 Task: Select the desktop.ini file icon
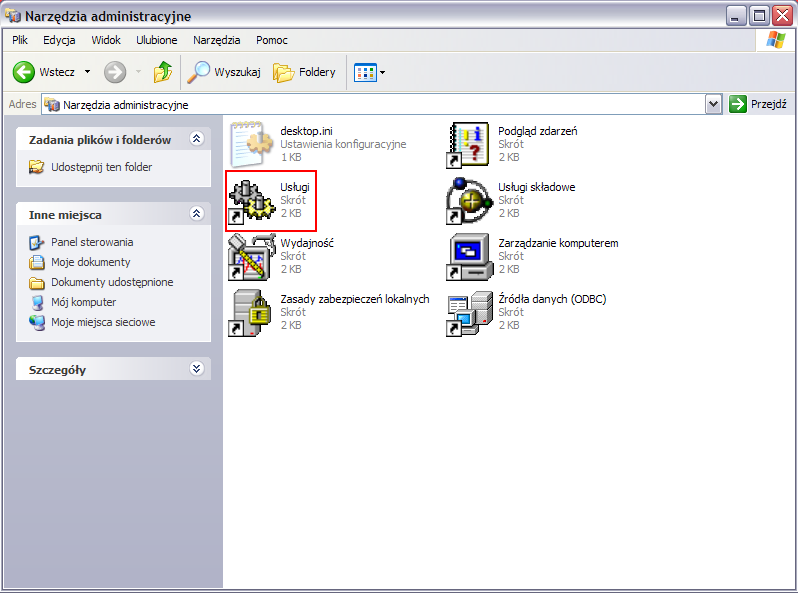coord(251,144)
